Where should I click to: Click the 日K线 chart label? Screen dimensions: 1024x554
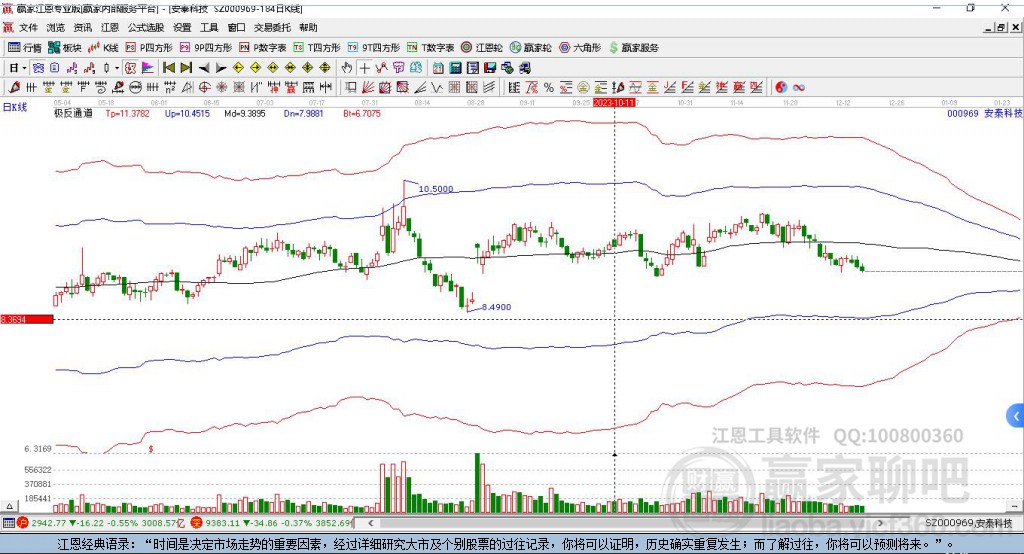click(15, 107)
